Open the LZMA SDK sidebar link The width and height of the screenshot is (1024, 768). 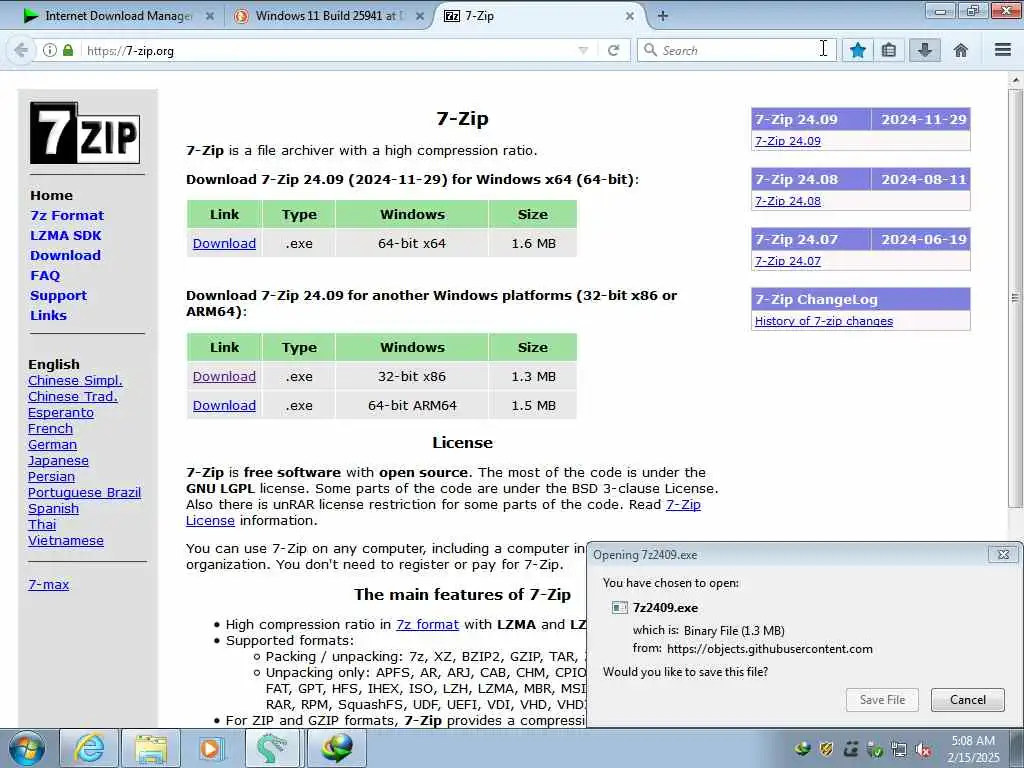click(65, 236)
